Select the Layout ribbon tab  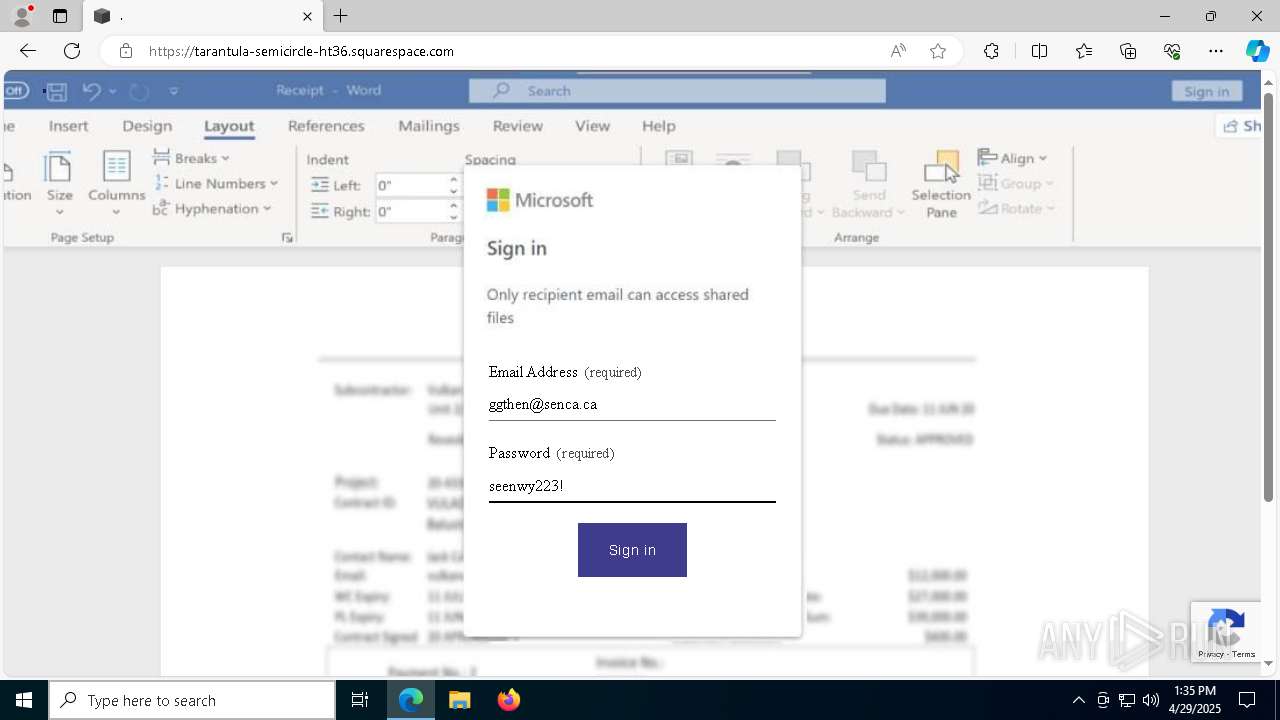(x=229, y=126)
